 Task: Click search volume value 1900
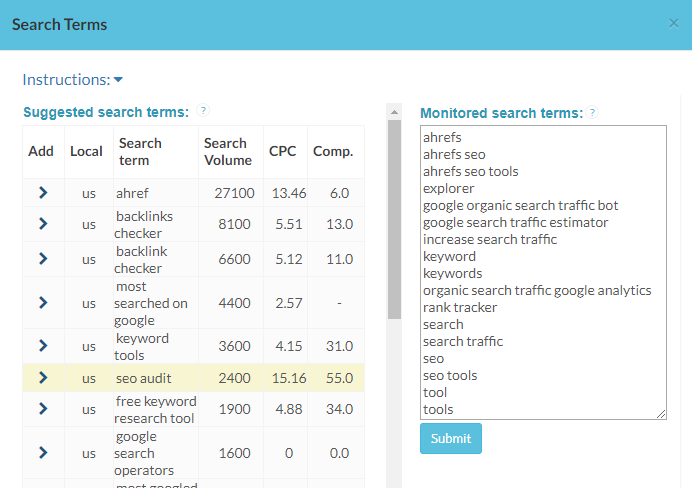click(234, 409)
